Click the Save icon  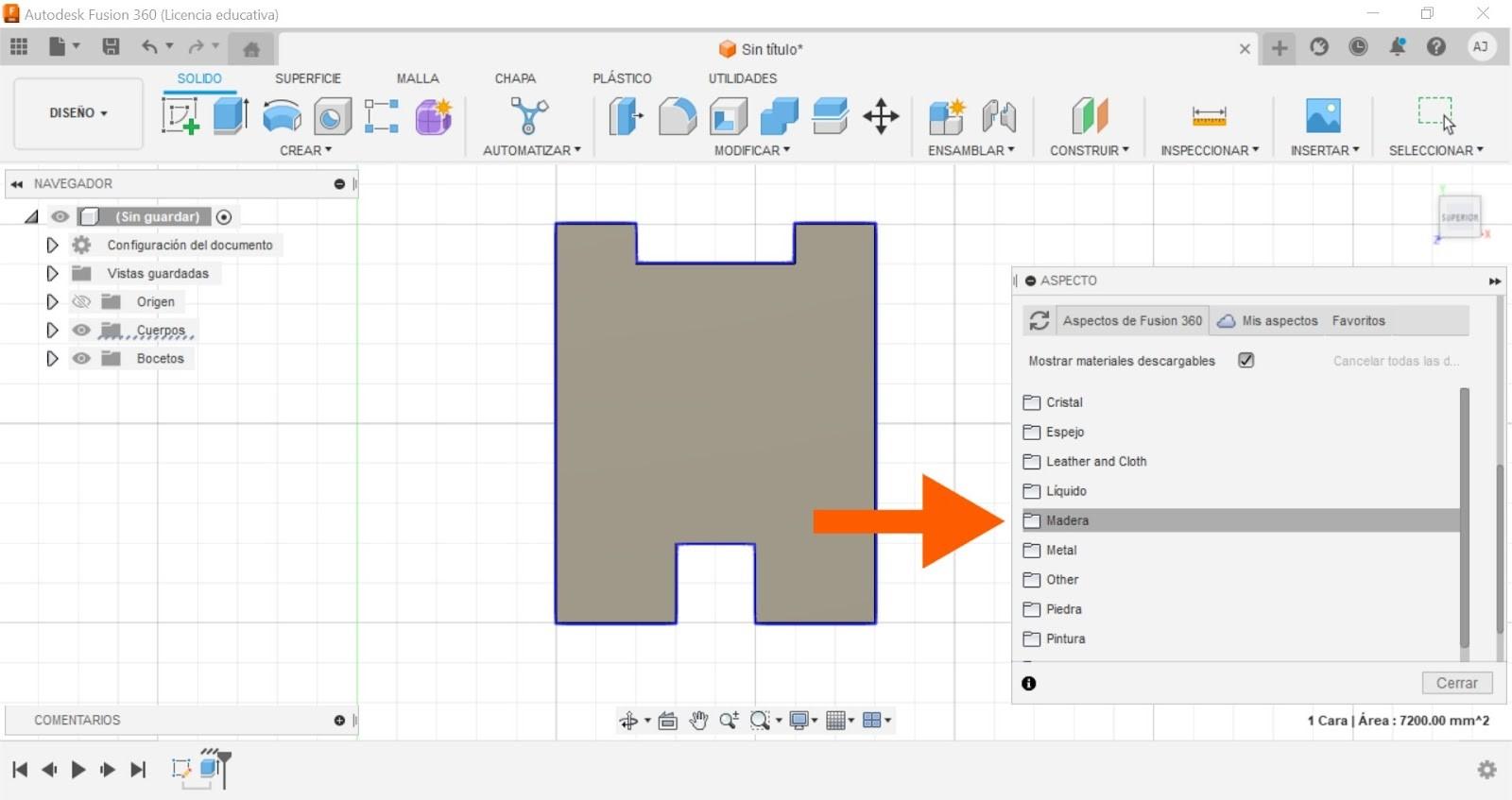click(x=111, y=46)
